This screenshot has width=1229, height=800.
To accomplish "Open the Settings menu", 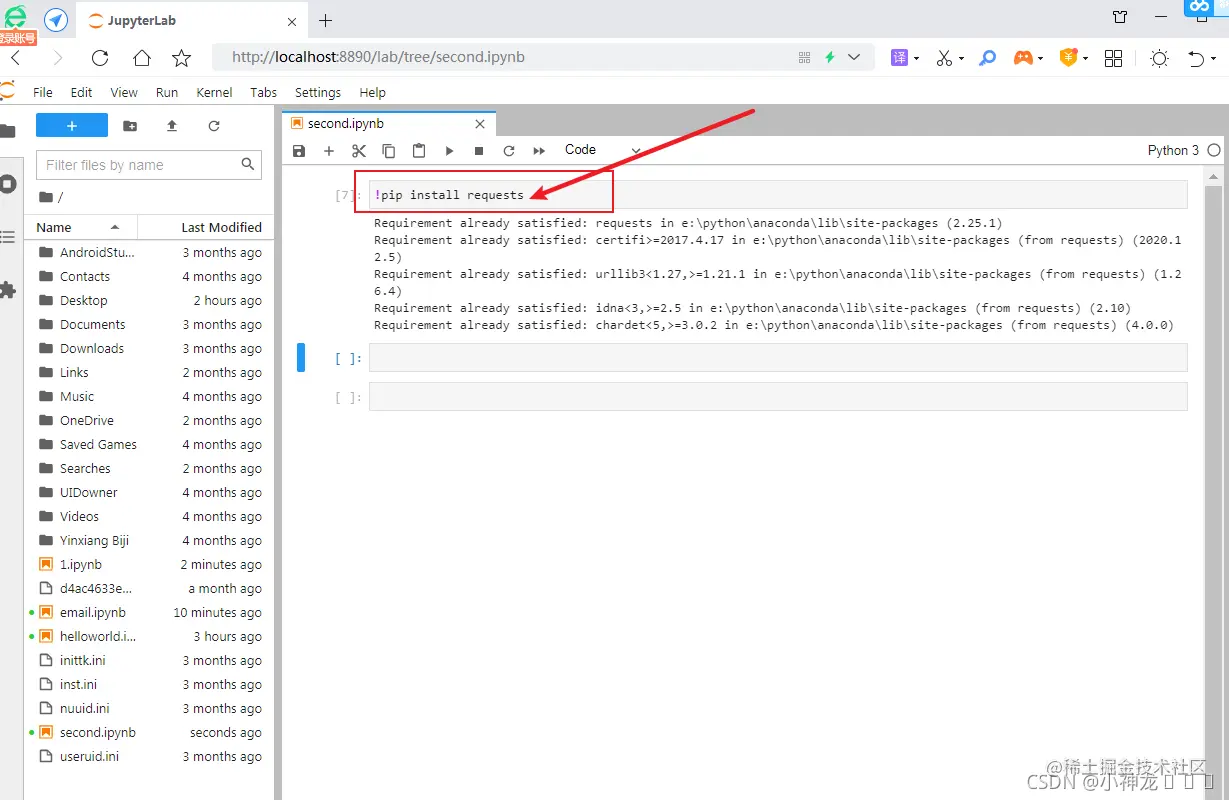I will (x=318, y=92).
